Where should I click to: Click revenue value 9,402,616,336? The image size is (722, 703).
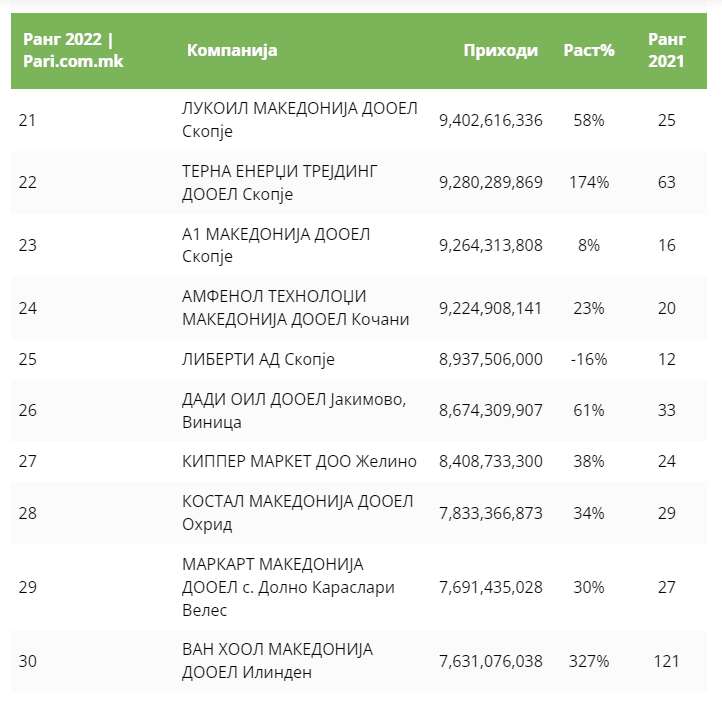[x=490, y=120]
